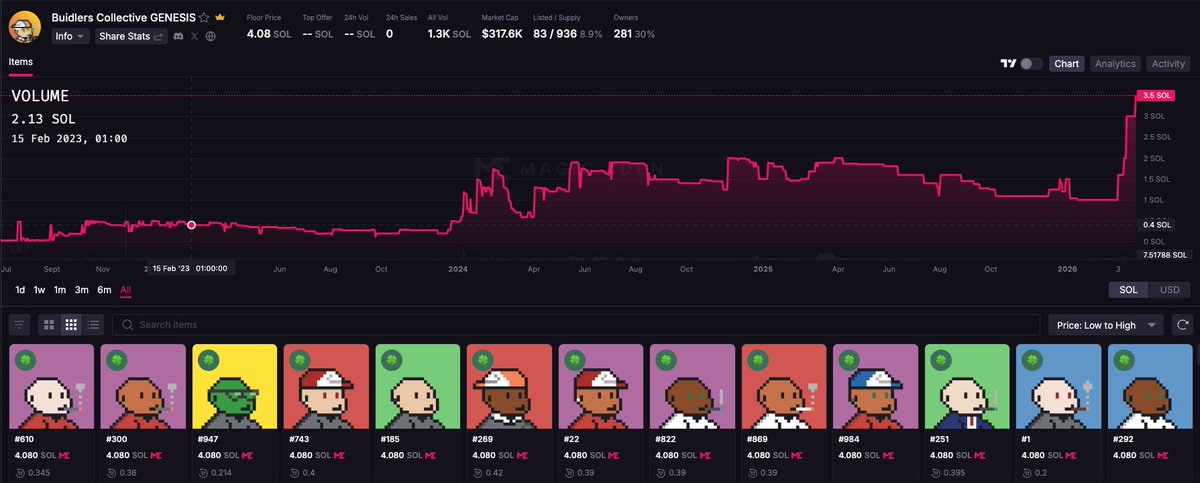
Task: Expand the Info dropdown
Action: 70,36
